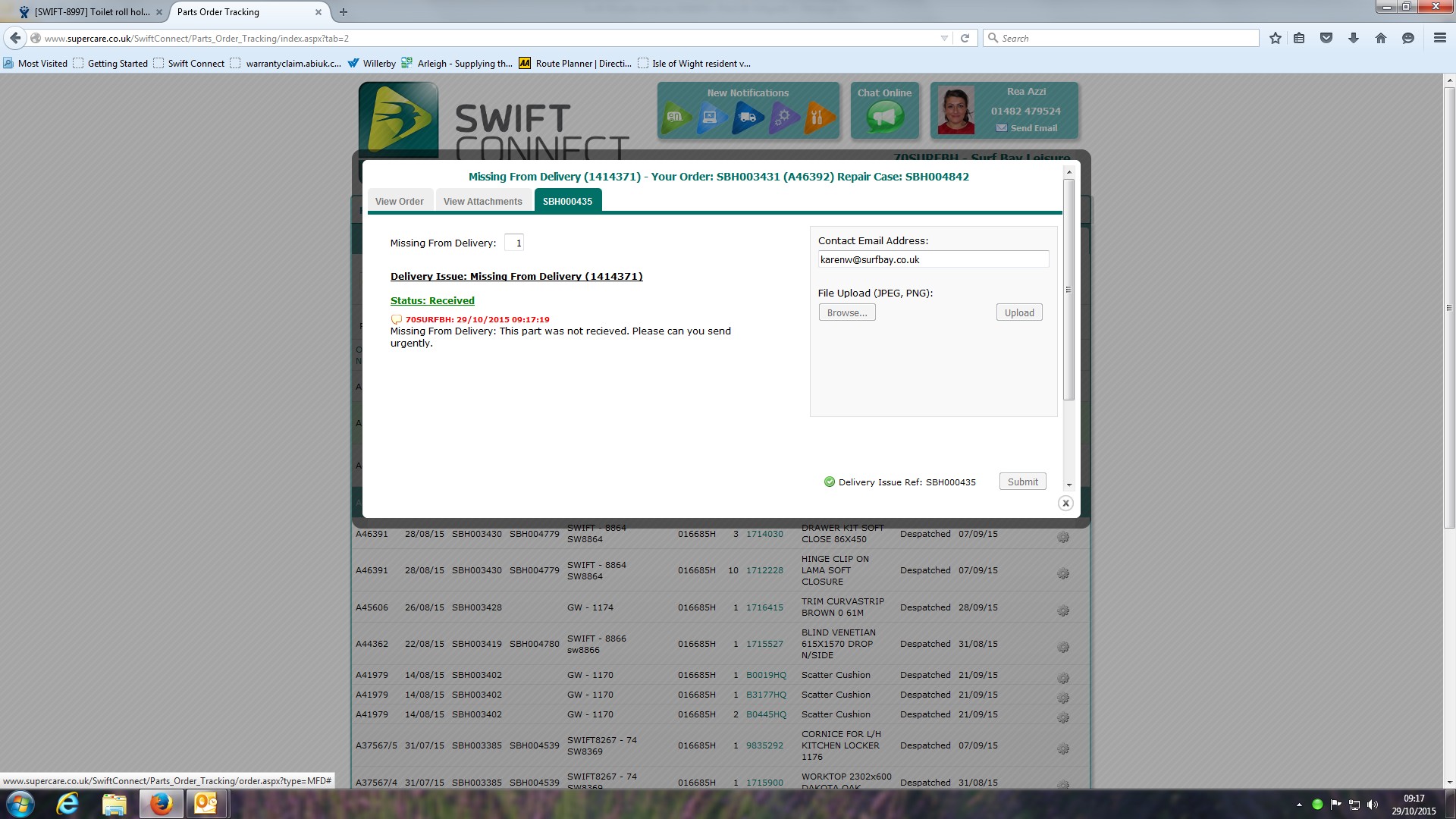Click the Chat Online megaphone icon
This screenshot has width=1456, height=819.
[885, 117]
